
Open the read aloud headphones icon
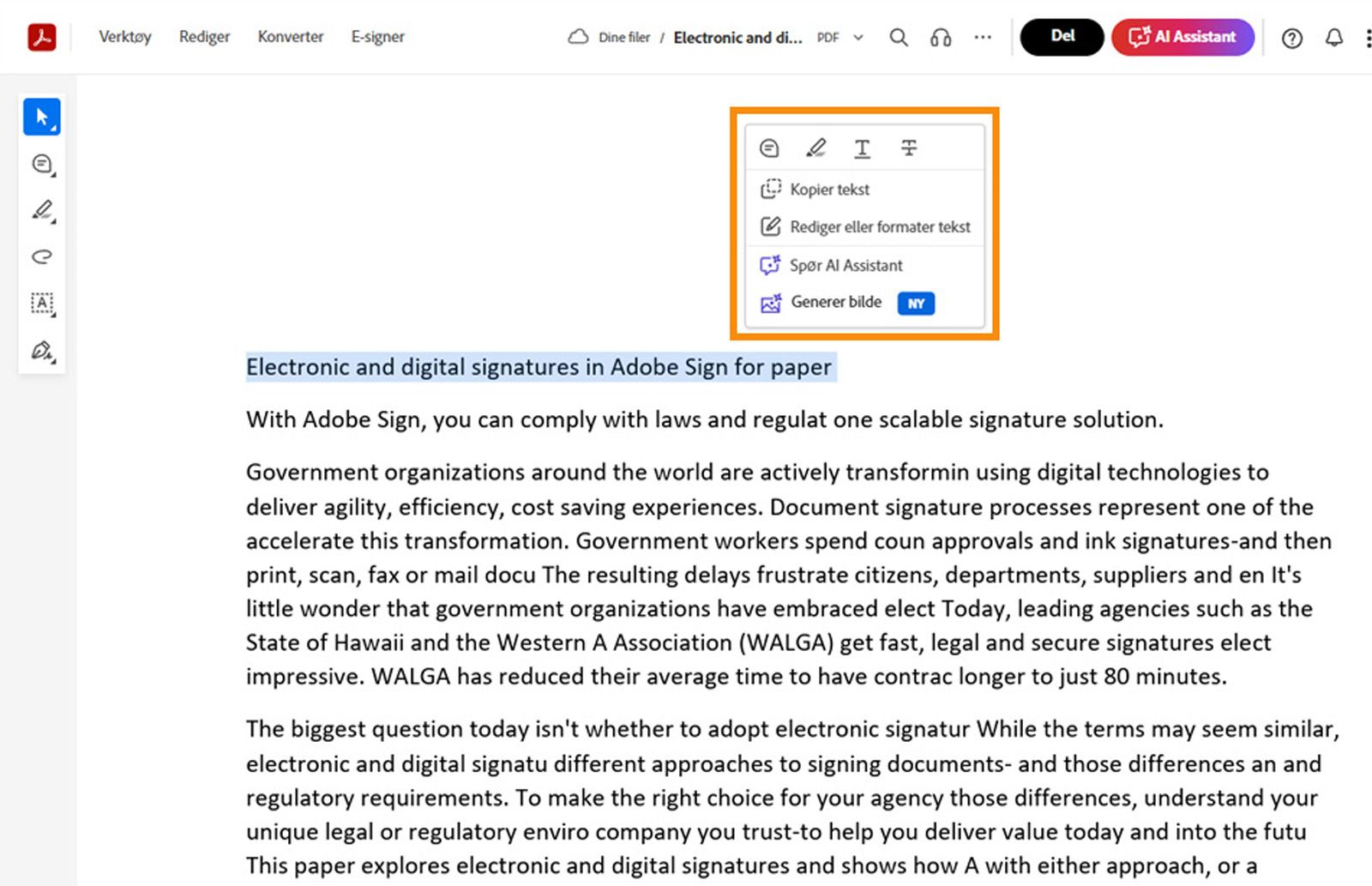click(x=941, y=37)
